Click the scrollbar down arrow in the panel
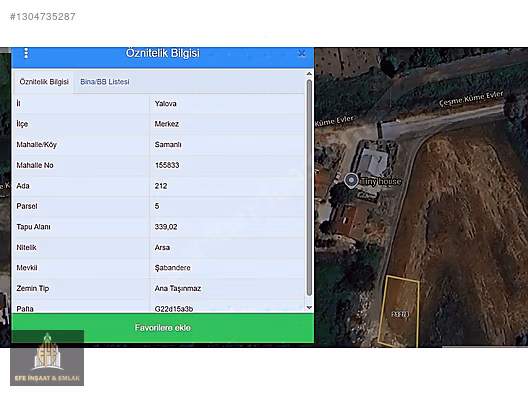This screenshot has height=396, width=528. click(309, 307)
